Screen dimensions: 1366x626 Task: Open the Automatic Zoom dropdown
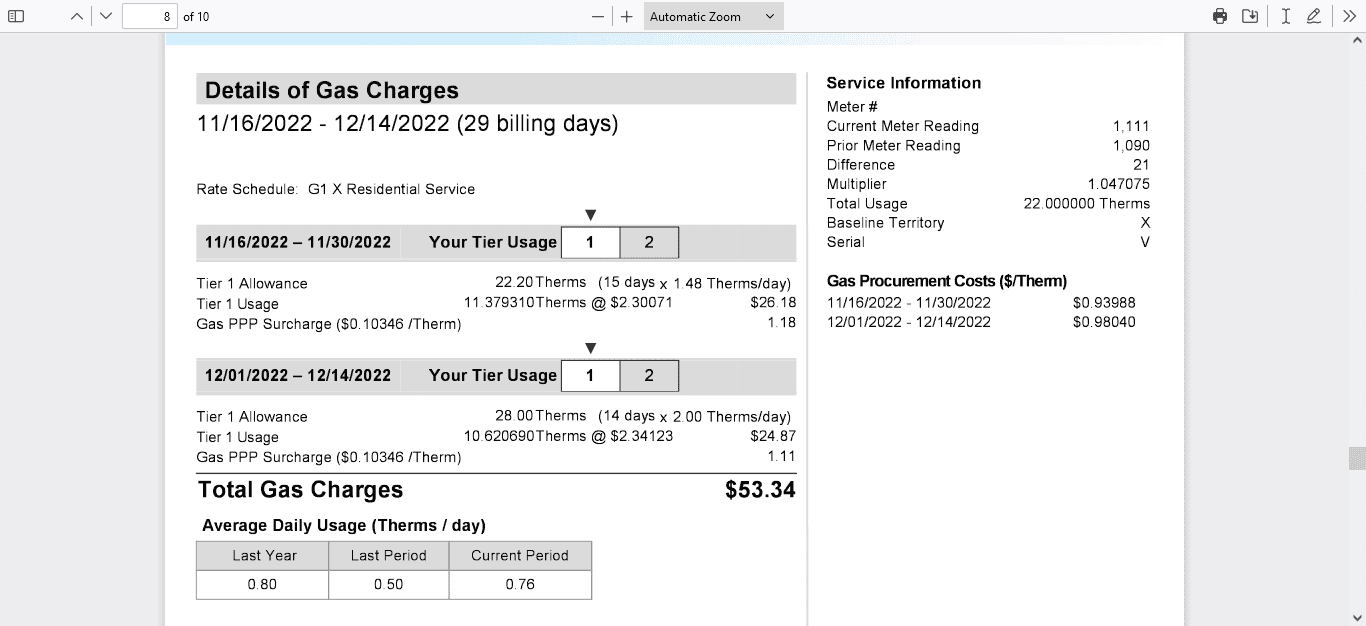(x=713, y=16)
